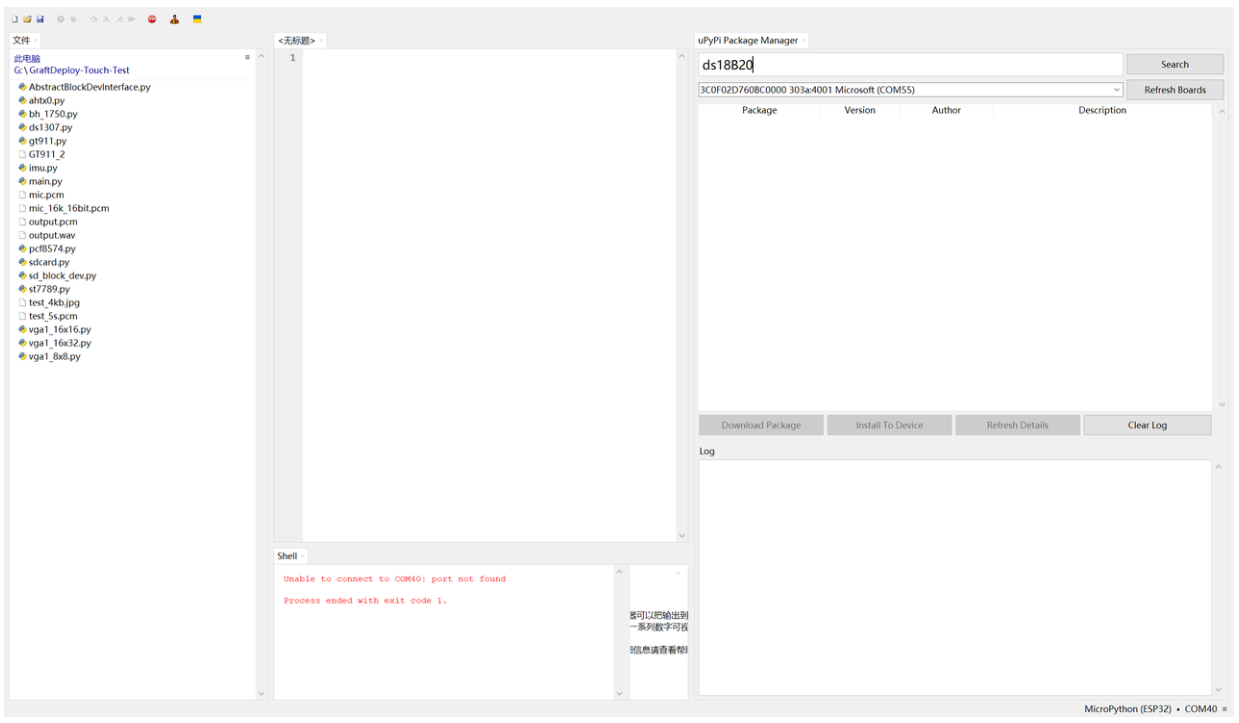This screenshot has width=1239, height=723.
Task: Click the Refresh Boards button
Action: [x=1174, y=90]
